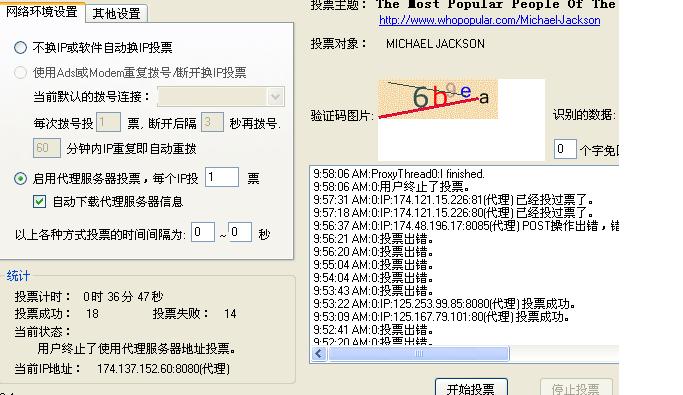Click the minimum 时间间隔 input box
This screenshot has width=683, height=395.
point(203,232)
